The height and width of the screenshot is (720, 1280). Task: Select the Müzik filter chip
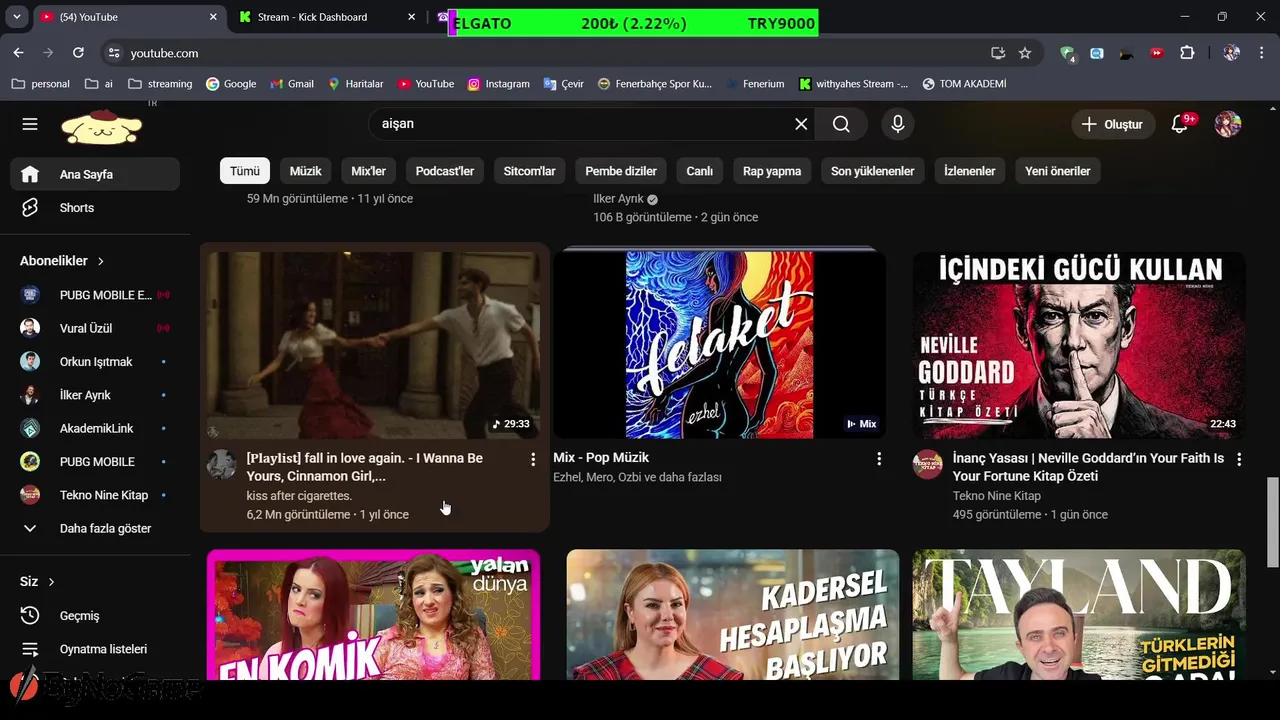306,171
